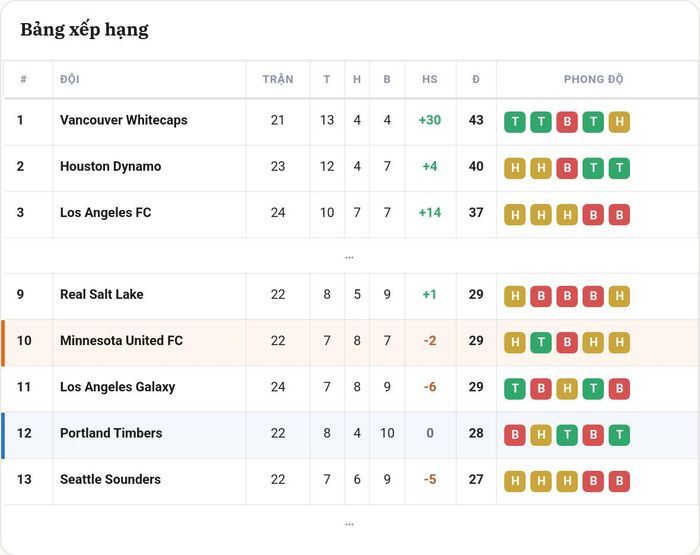
Task: Open Portland Timbers team page
Action: click(x=111, y=433)
